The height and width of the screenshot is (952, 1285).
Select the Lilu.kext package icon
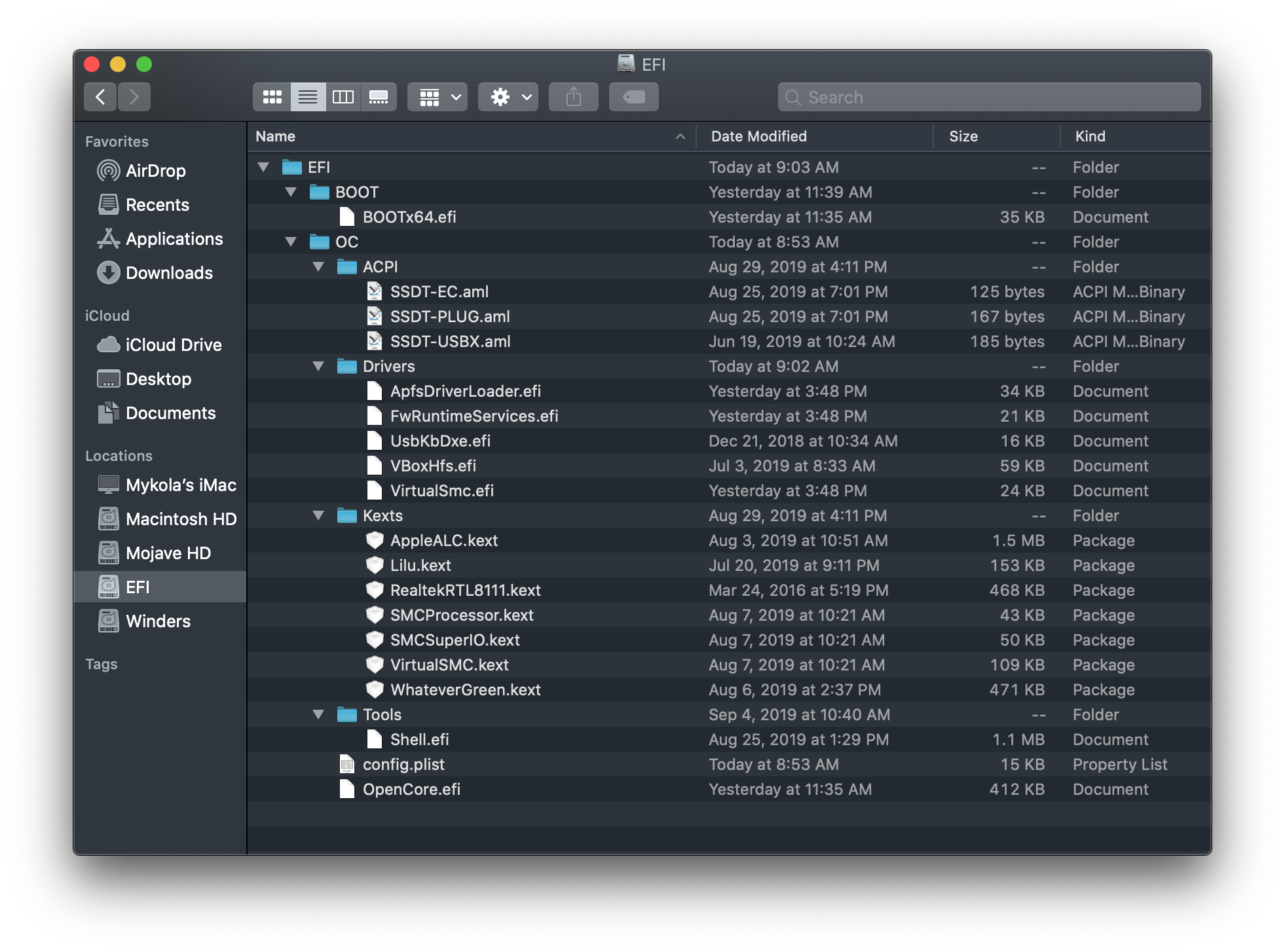(x=375, y=565)
